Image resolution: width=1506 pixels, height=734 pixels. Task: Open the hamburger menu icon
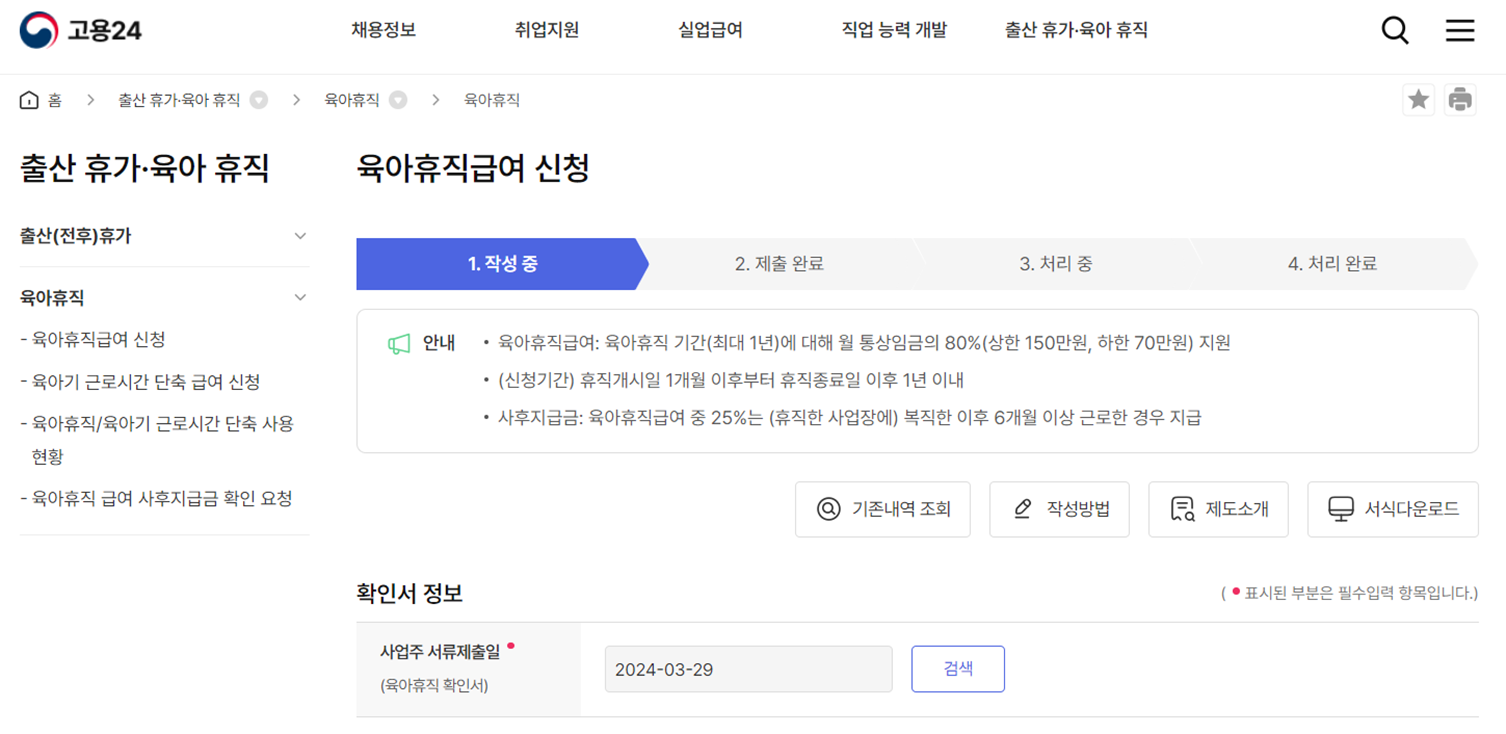[x=1460, y=30]
